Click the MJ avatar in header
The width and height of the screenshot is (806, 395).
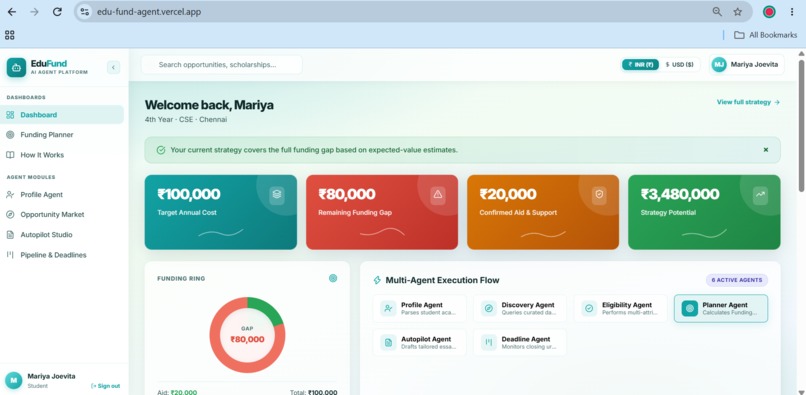click(719, 65)
